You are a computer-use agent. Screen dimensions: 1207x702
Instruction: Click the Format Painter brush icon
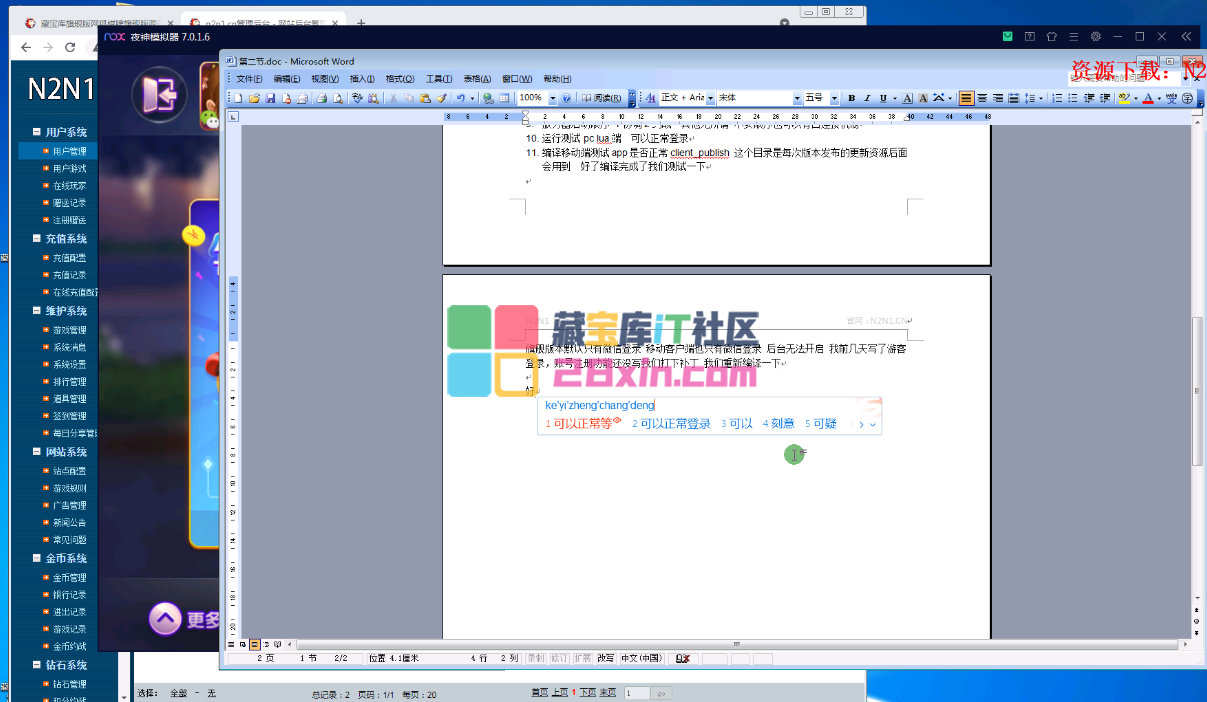tap(441, 99)
